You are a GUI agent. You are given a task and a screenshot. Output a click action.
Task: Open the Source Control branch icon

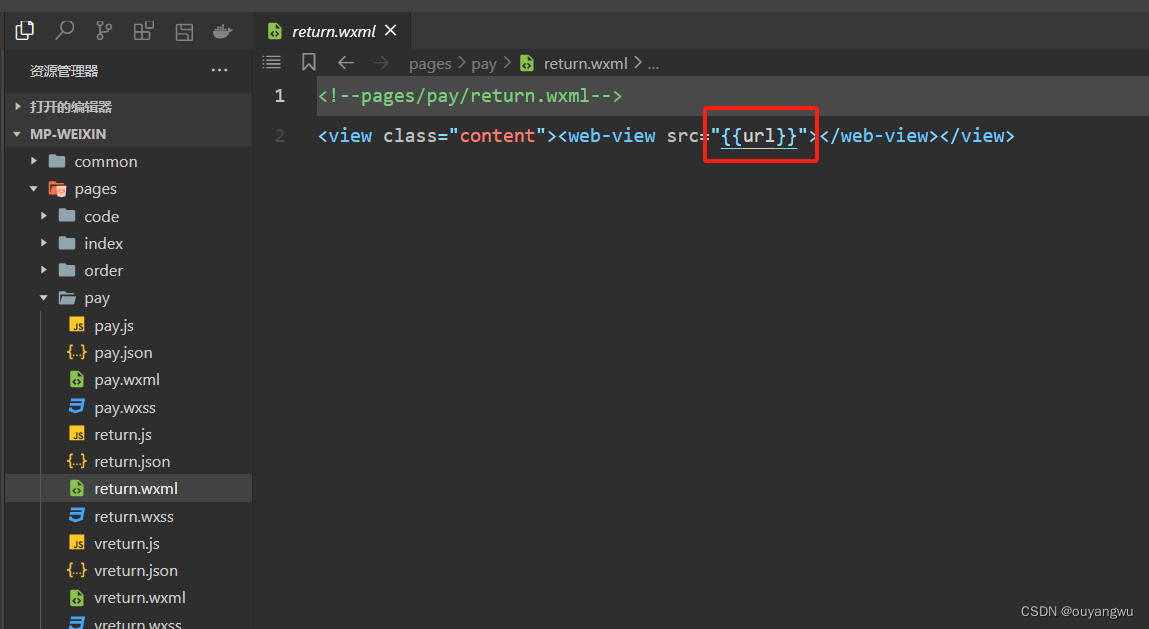(x=104, y=31)
